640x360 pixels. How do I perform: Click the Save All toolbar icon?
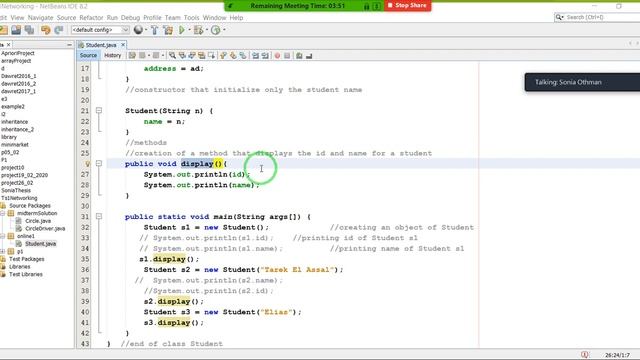[x=29, y=30]
